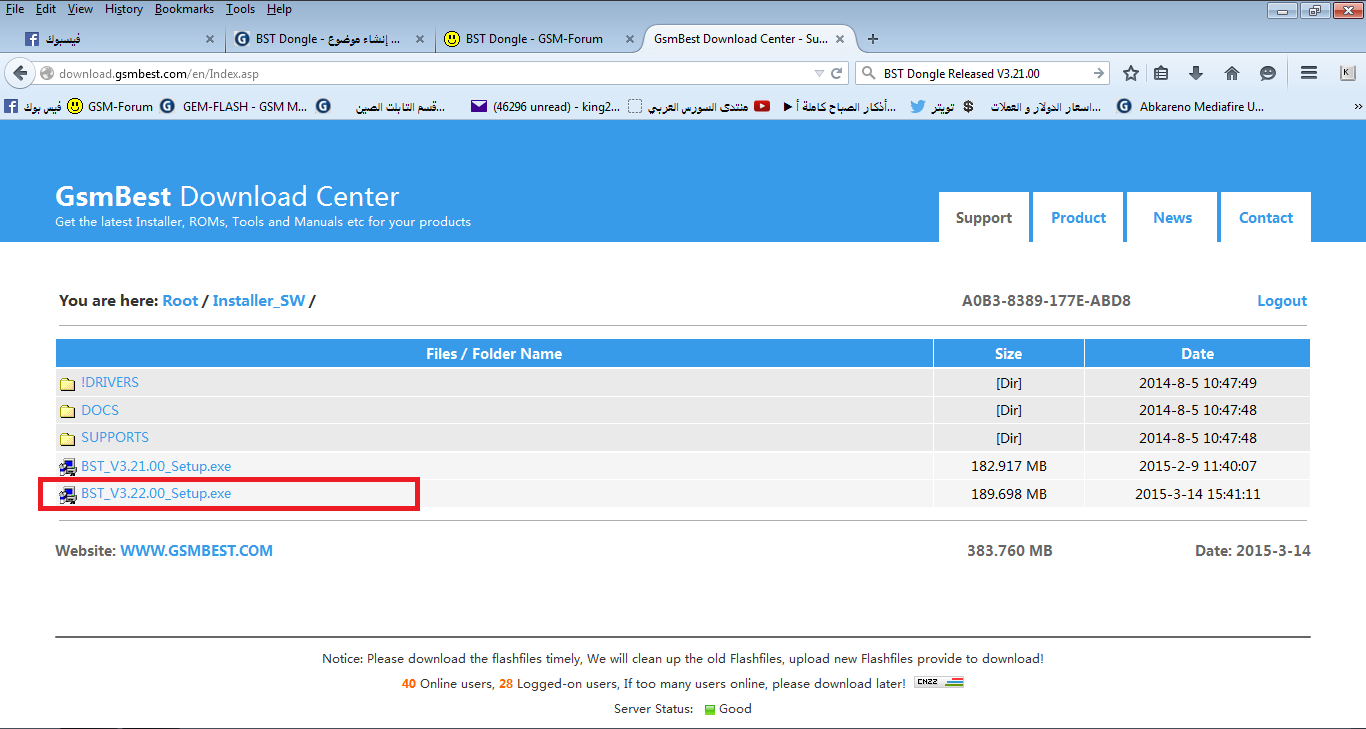Click the search bar magnifier icon
The image size is (1366, 729).
coord(868,73)
